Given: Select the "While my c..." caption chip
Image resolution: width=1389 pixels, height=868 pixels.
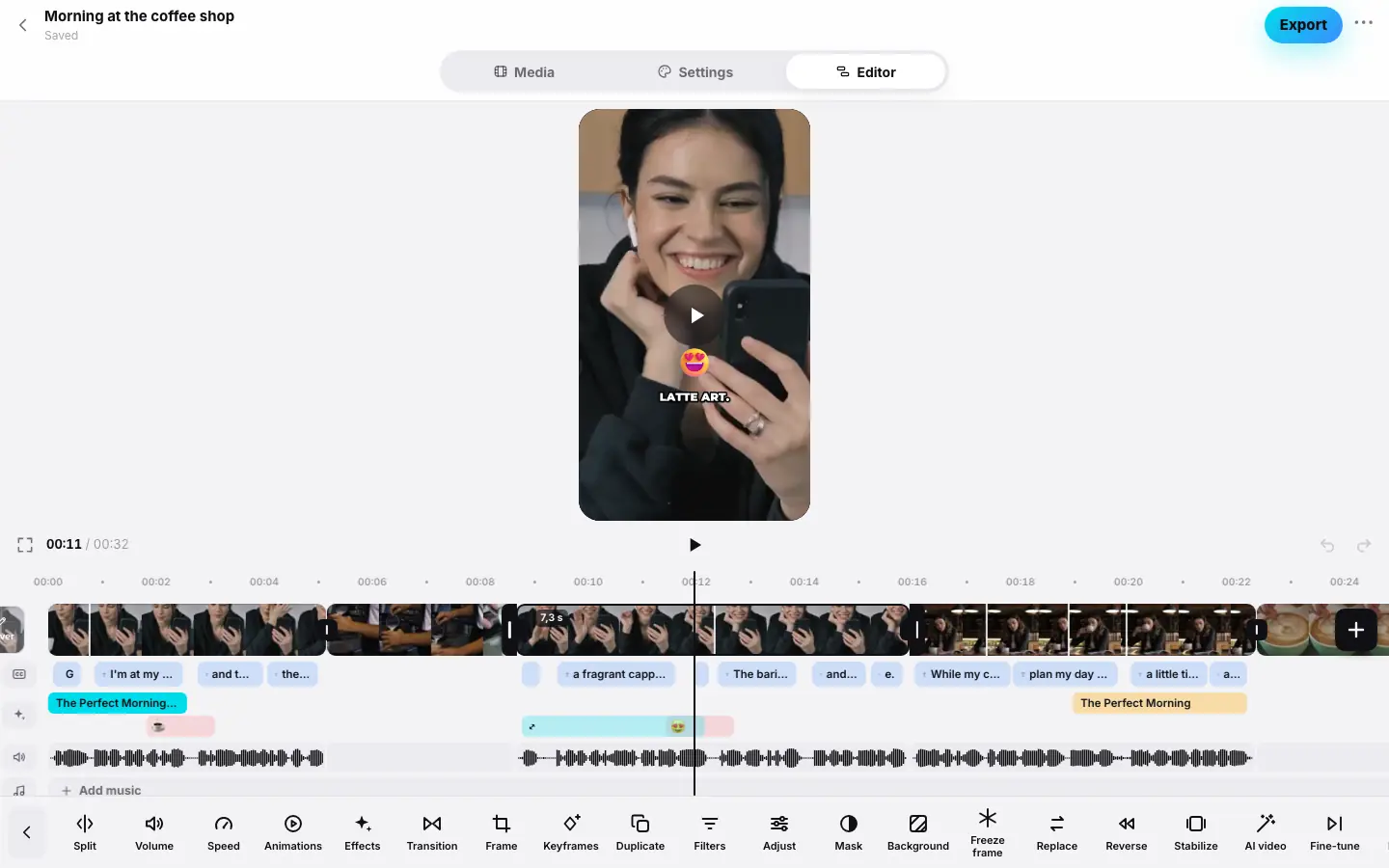Looking at the screenshot, I should [963, 674].
